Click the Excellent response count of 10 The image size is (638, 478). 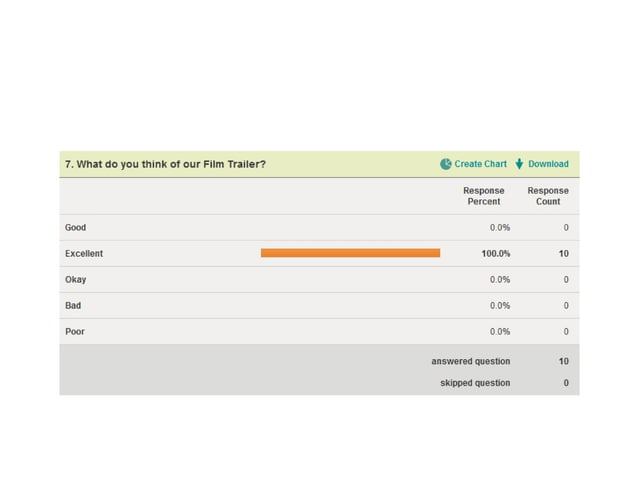point(564,254)
